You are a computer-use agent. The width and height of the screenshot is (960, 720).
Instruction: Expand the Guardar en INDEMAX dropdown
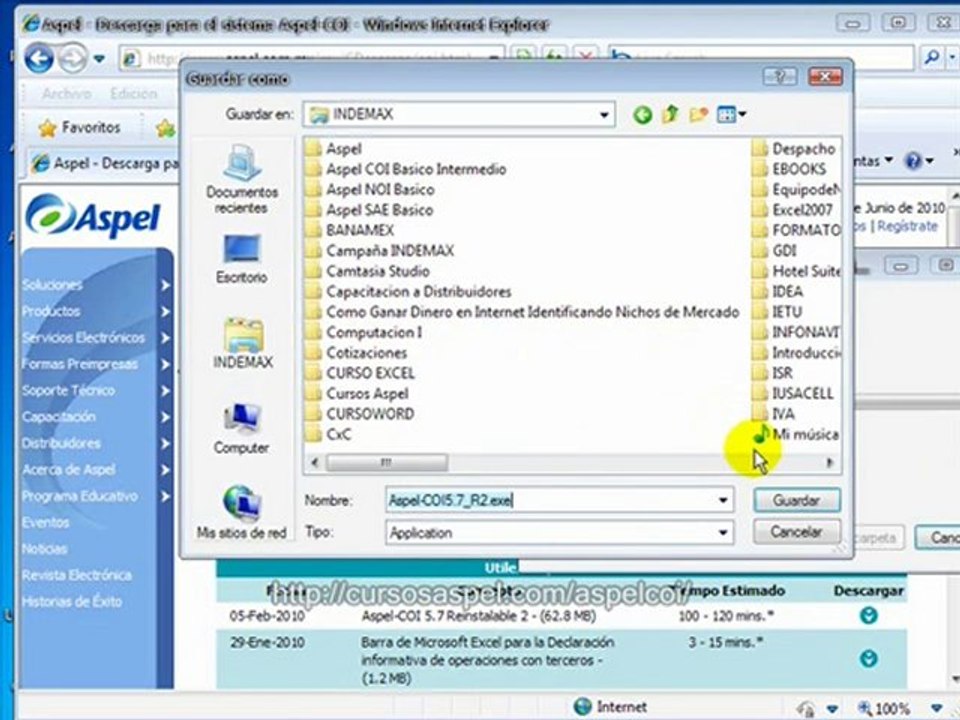tap(604, 114)
